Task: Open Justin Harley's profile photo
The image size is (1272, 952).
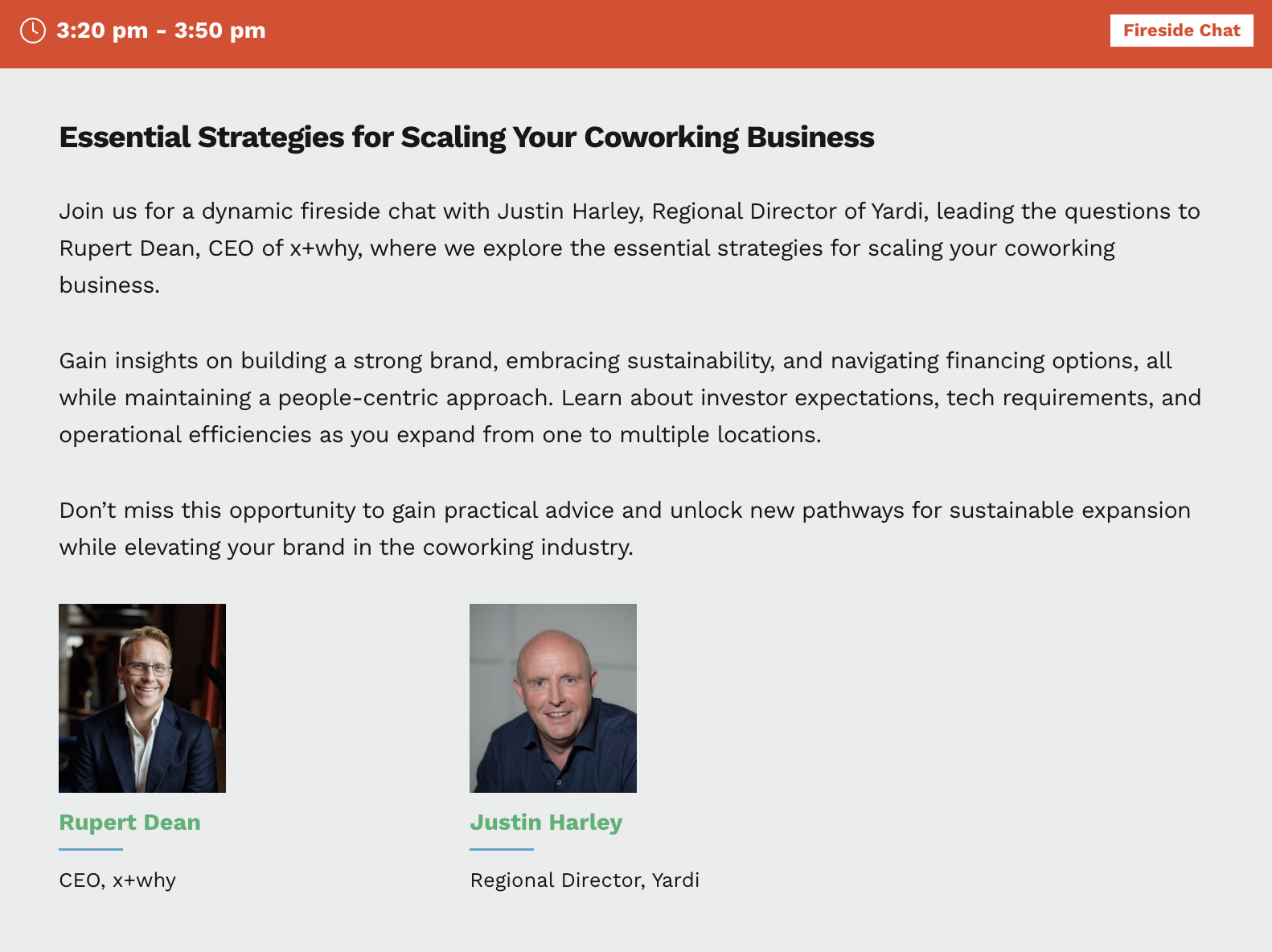Action: click(x=553, y=698)
